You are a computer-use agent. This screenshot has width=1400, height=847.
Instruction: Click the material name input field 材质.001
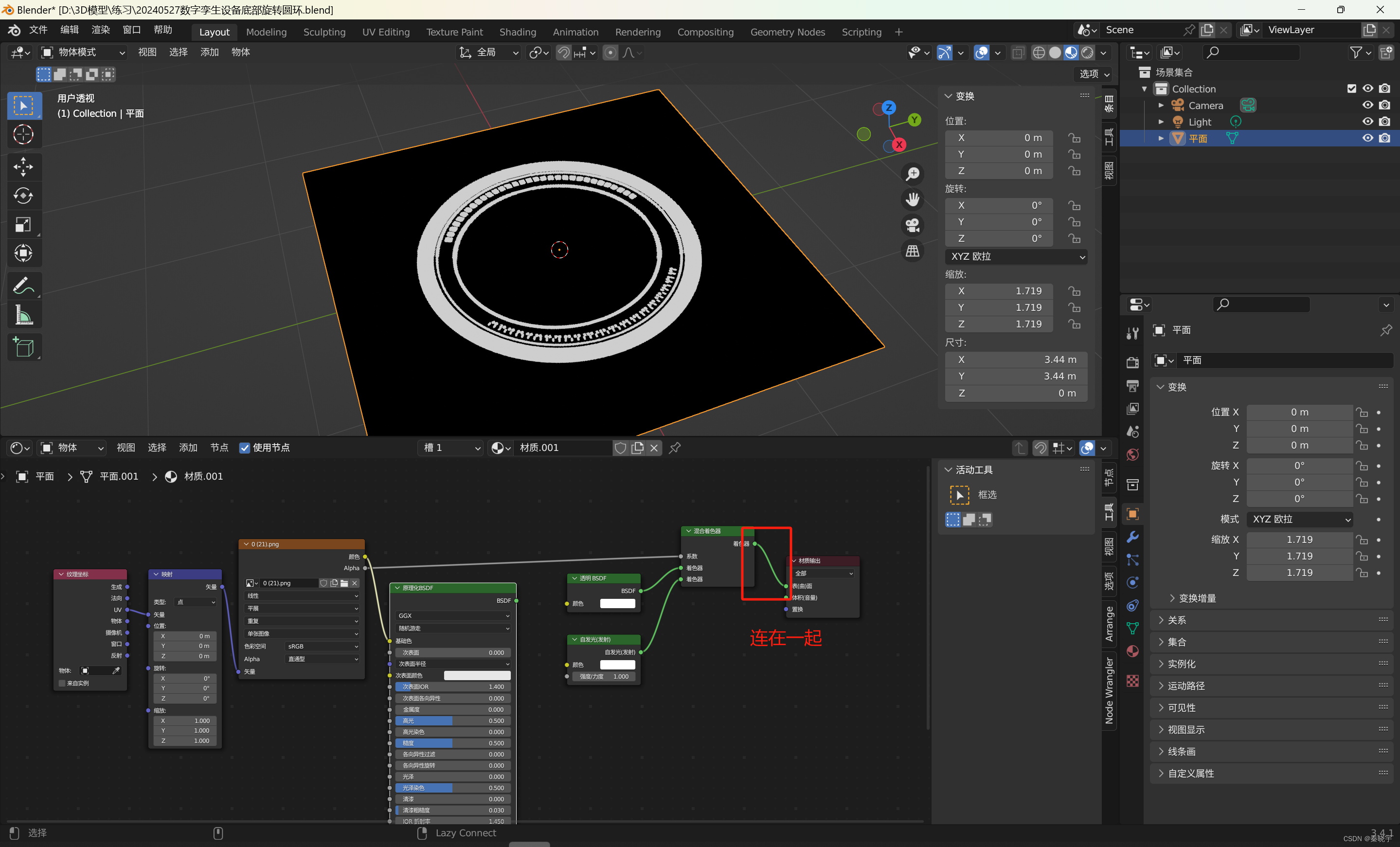coord(560,447)
